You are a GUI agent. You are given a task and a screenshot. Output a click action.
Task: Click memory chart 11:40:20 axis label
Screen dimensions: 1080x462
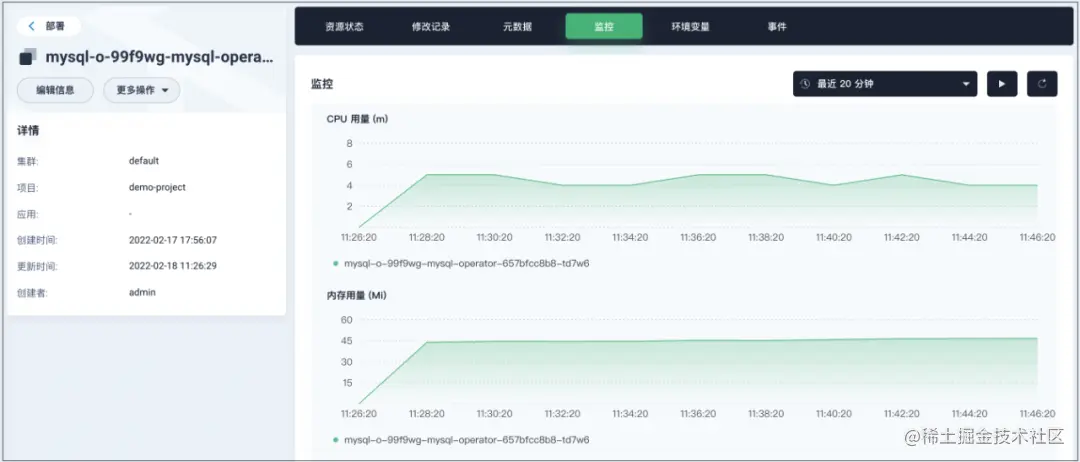point(833,413)
